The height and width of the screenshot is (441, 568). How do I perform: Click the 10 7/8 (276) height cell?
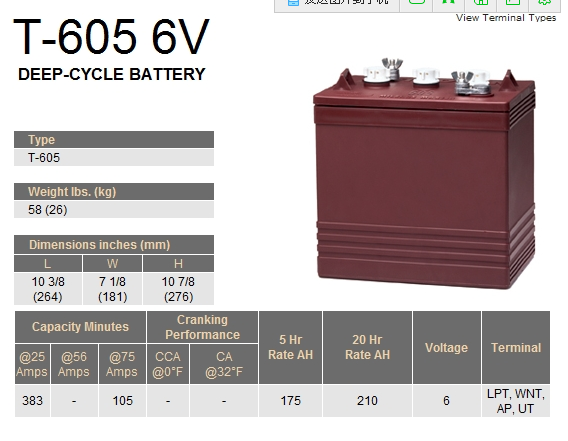tap(178, 289)
